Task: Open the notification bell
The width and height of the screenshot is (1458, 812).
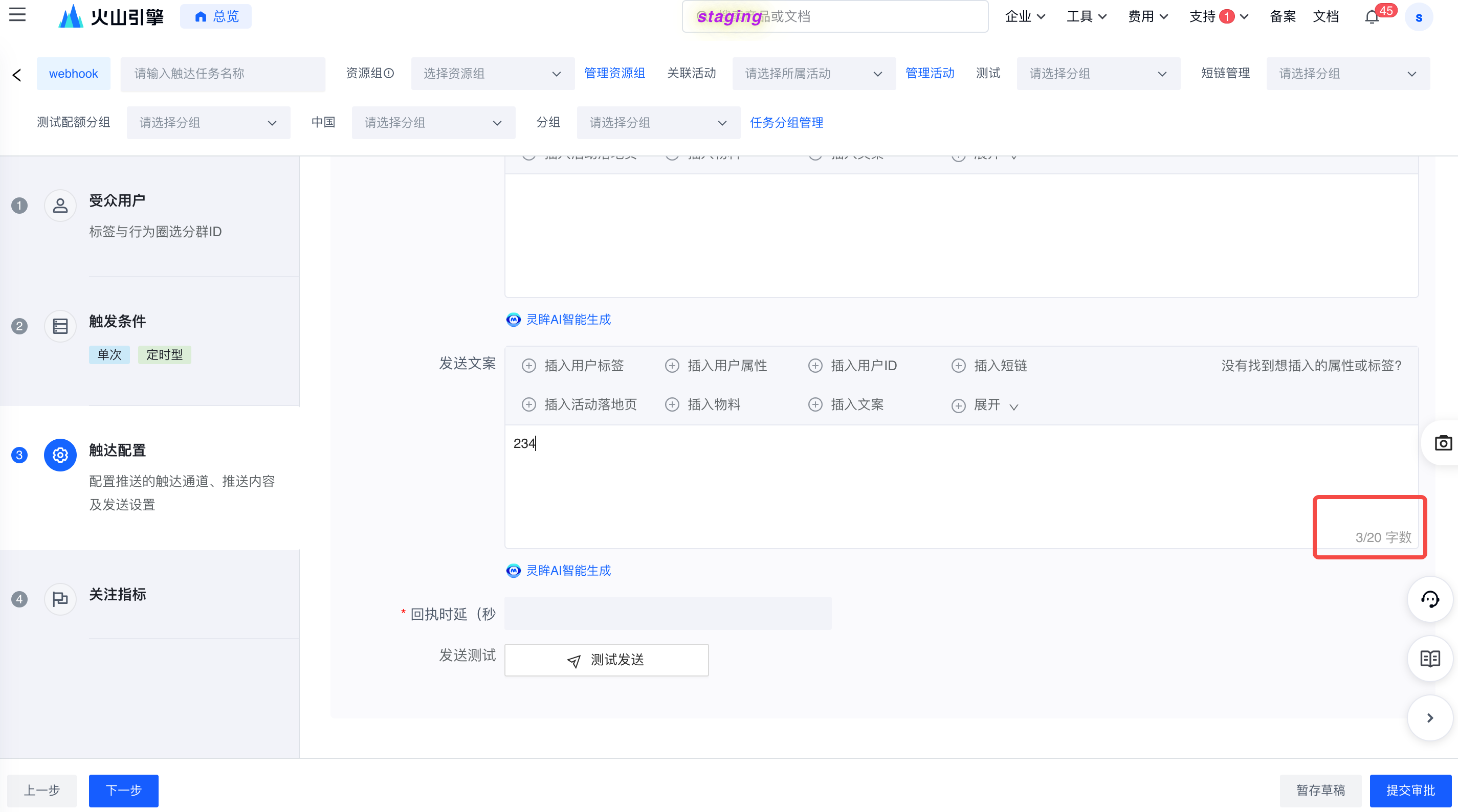Action: (1372, 17)
